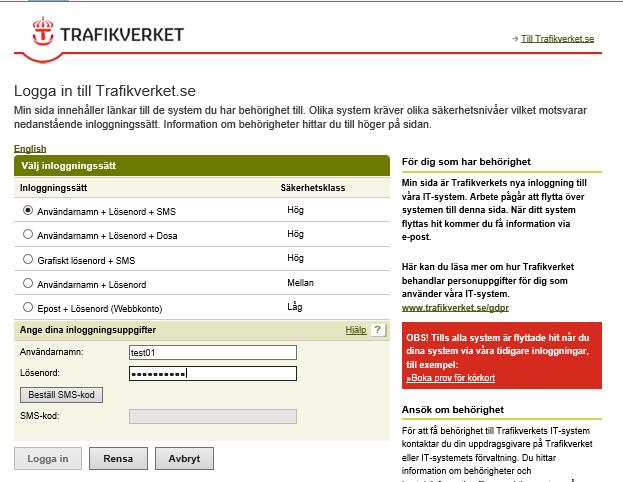Focus the Lösenord password field
This screenshot has width=623, height=482.
click(x=213, y=374)
